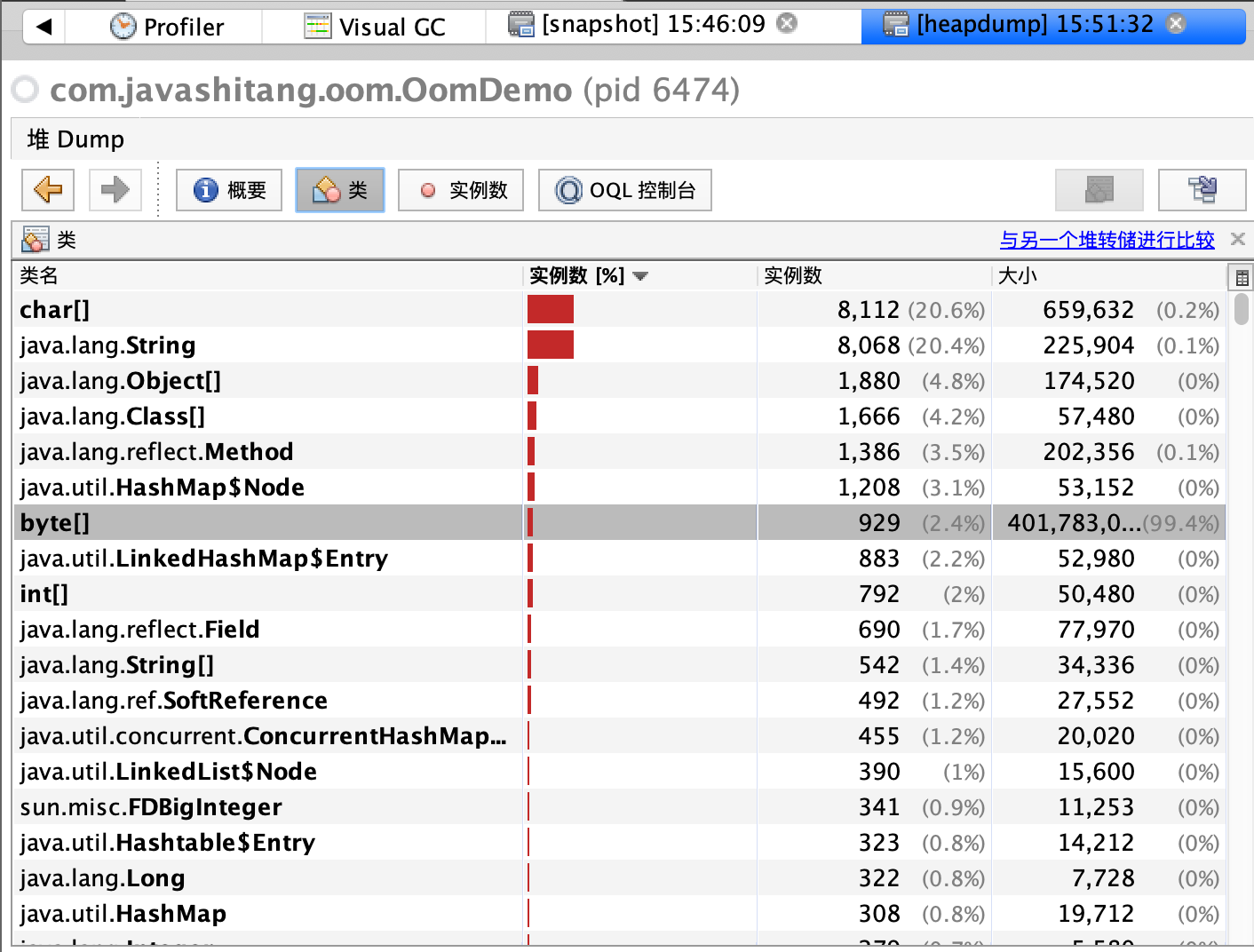Open the 概要 summary view

(x=229, y=190)
